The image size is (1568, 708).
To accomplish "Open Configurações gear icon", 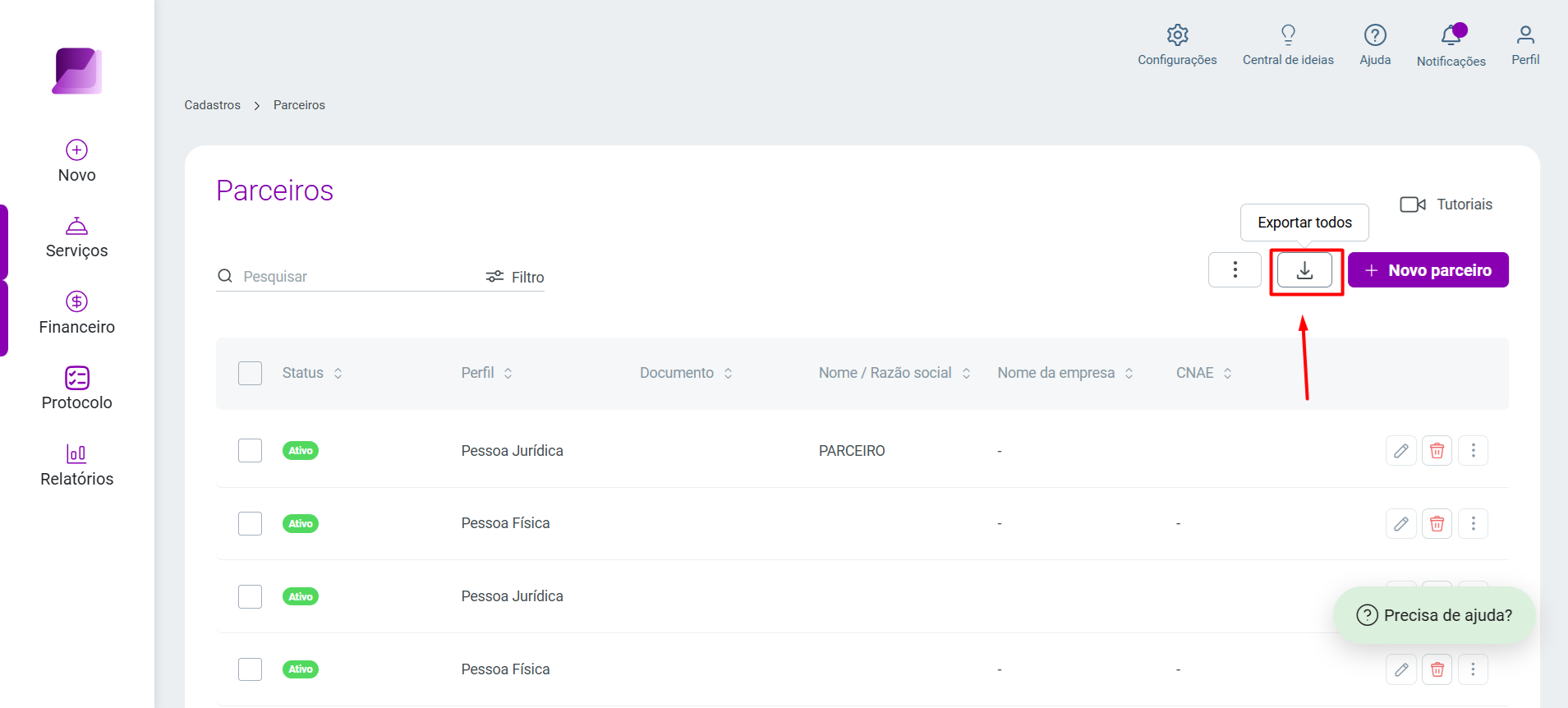I will pos(1177,35).
